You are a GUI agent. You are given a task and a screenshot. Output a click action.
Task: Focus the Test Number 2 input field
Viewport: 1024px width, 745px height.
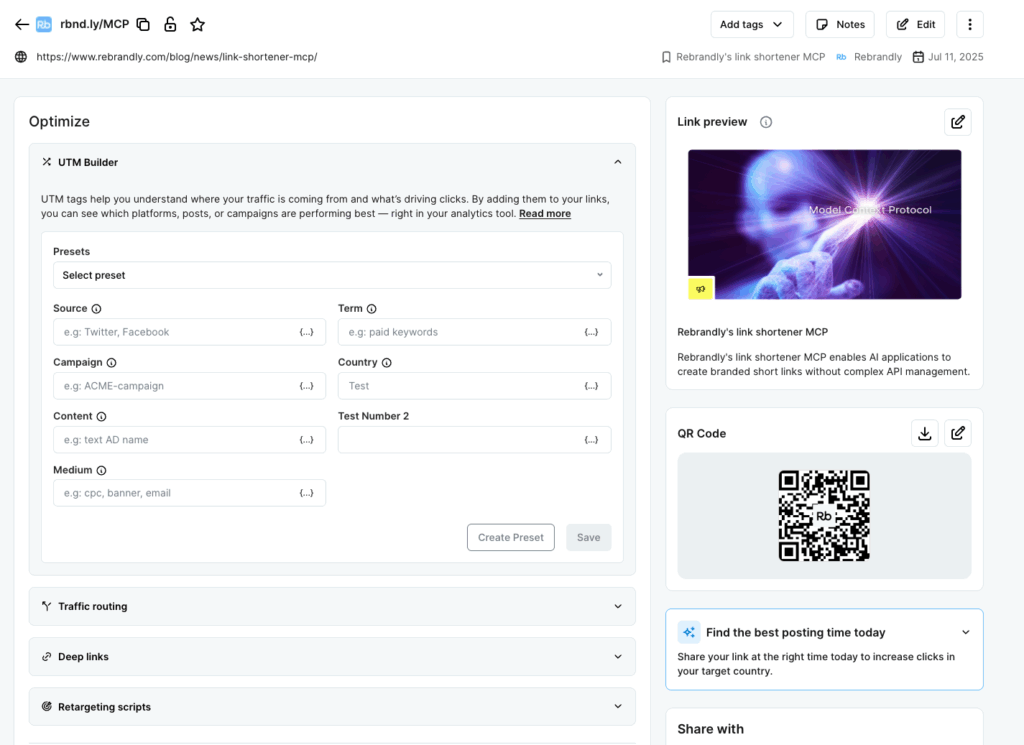[x=474, y=440]
